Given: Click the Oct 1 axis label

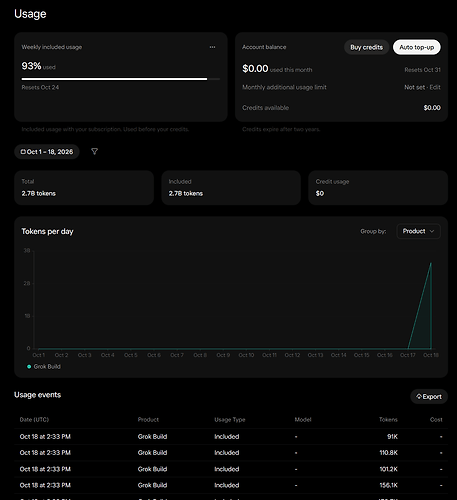Looking at the screenshot, I should point(39,355).
